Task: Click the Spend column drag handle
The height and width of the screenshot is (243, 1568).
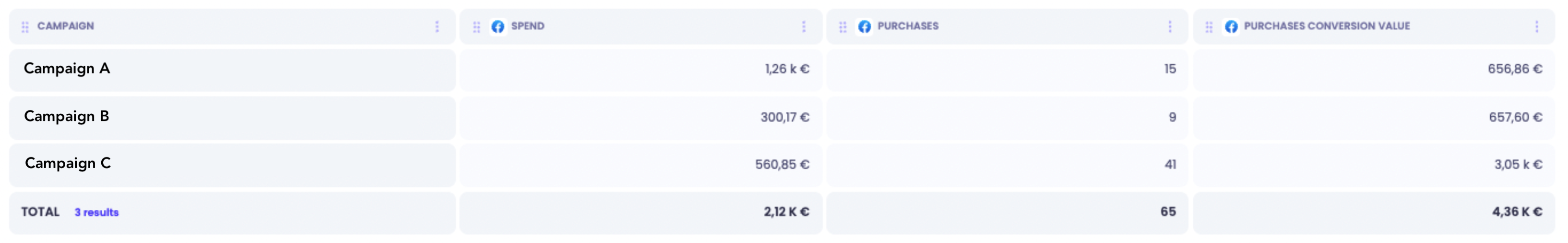Action: pyautogui.click(x=476, y=27)
